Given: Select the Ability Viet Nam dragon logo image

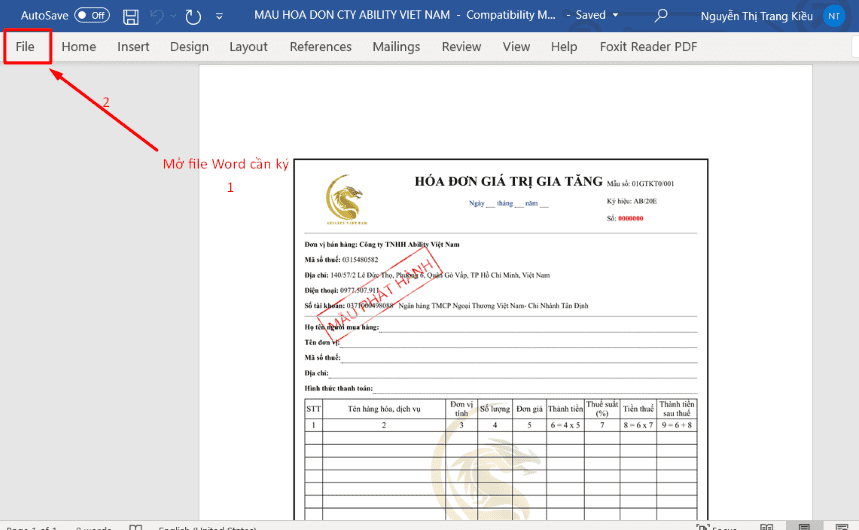Looking at the screenshot, I should click(345, 200).
